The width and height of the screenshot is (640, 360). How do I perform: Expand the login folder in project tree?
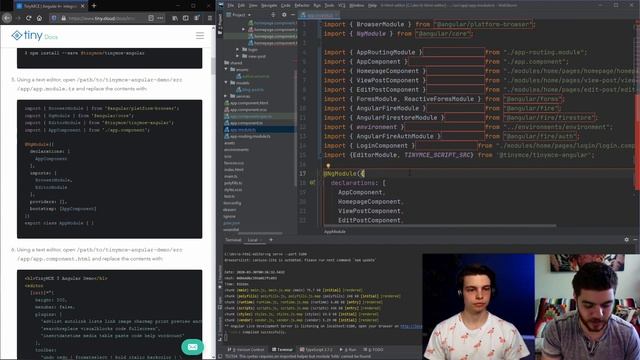(x=238, y=49)
